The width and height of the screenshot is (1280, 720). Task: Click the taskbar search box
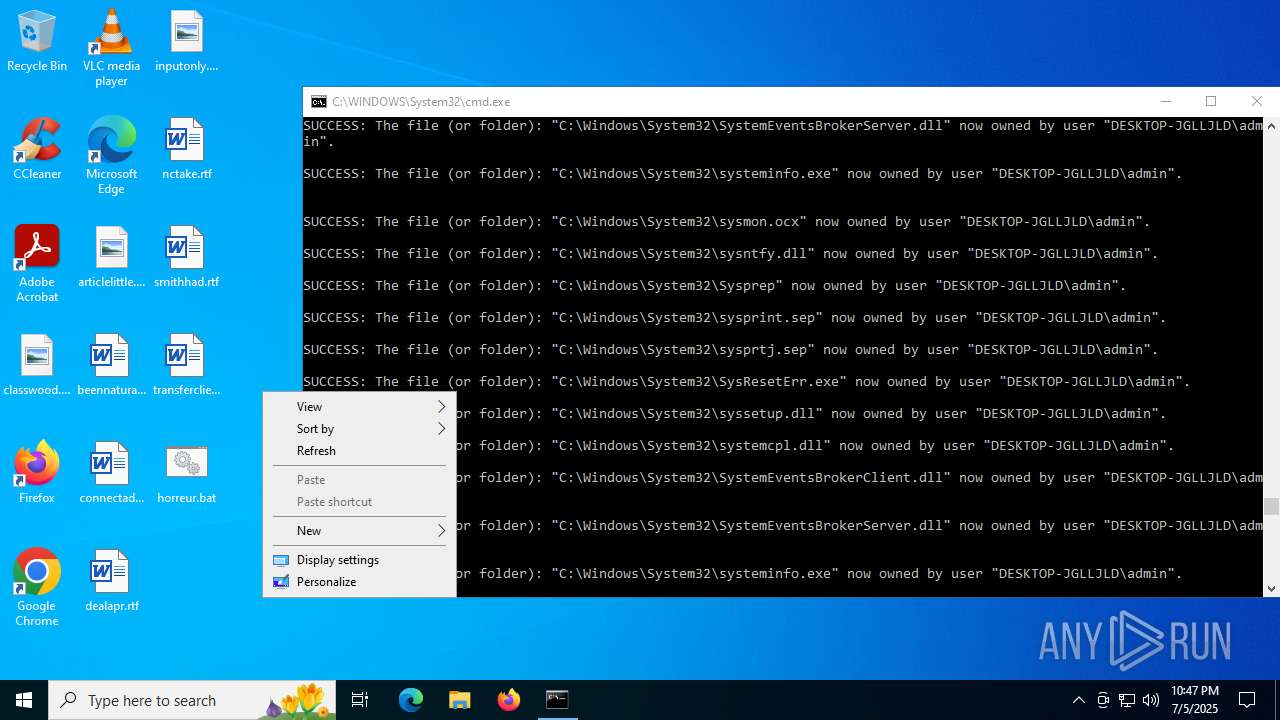pyautogui.click(x=192, y=700)
